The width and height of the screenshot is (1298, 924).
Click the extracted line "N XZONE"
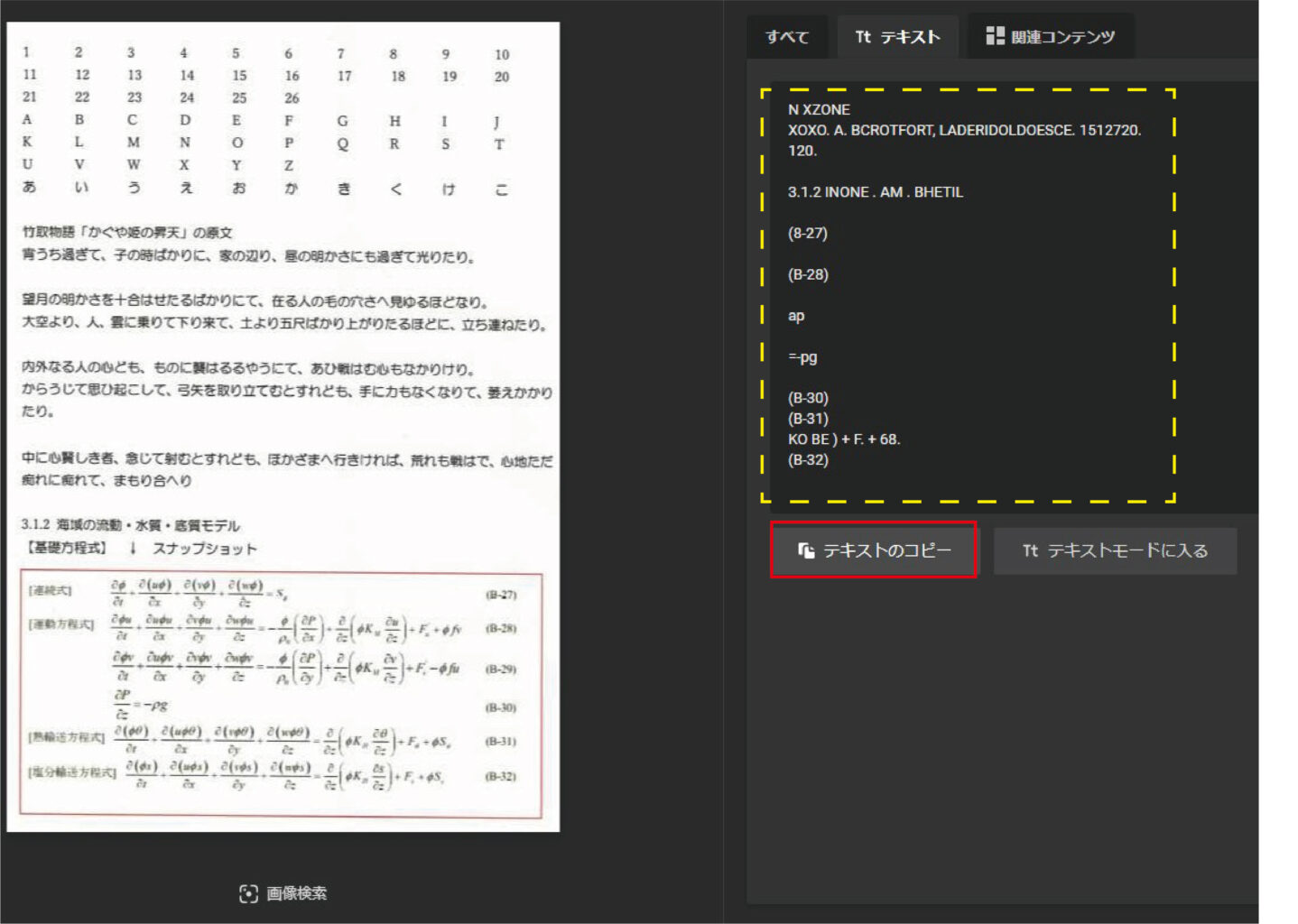pyautogui.click(x=819, y=109)
